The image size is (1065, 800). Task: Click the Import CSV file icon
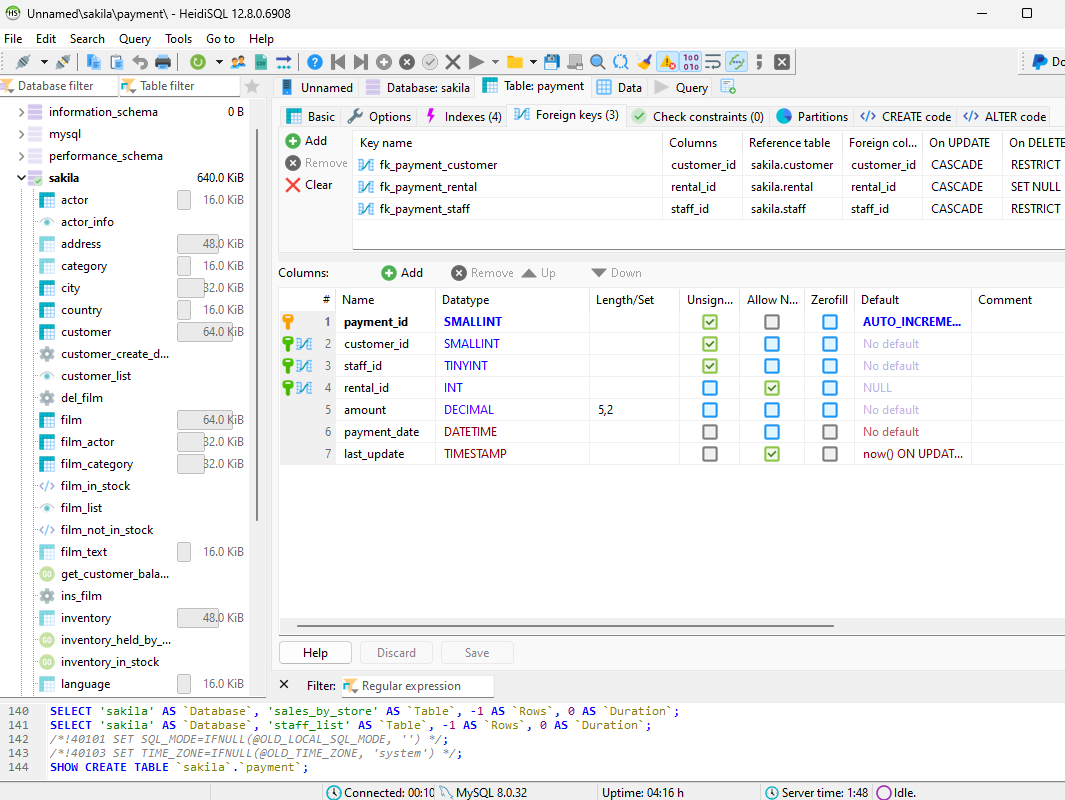261,62
